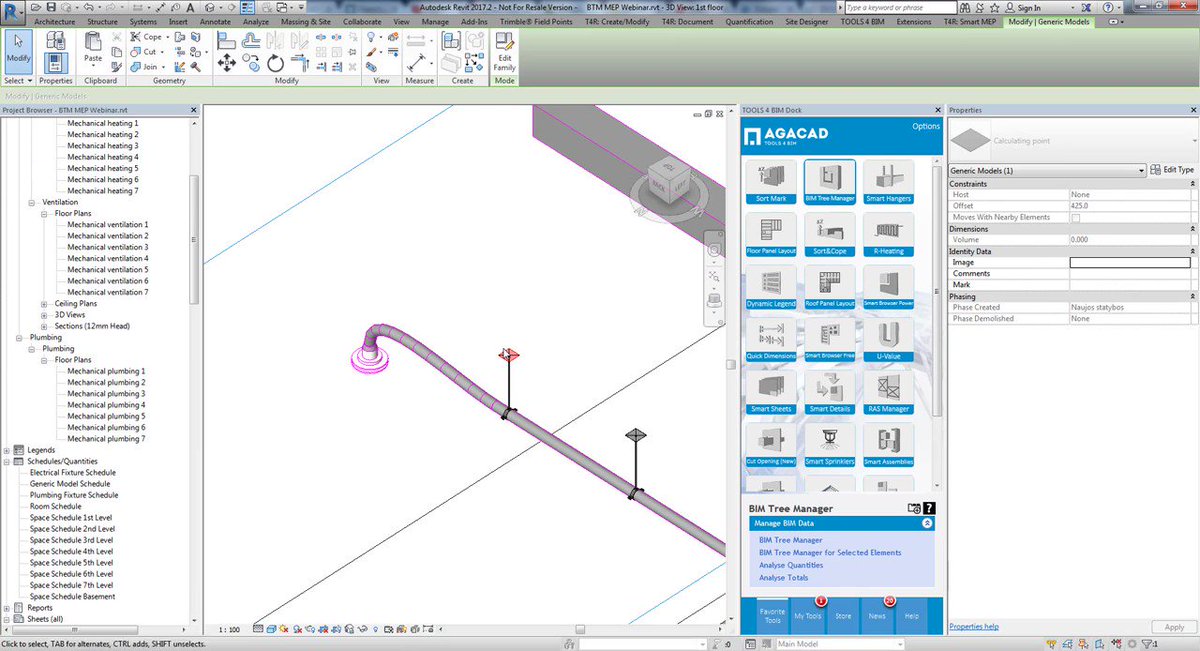1200x651 pixels.
Task: Switch to TOOLS 4 BIM ribbon tab
Action: pos(863,21)
